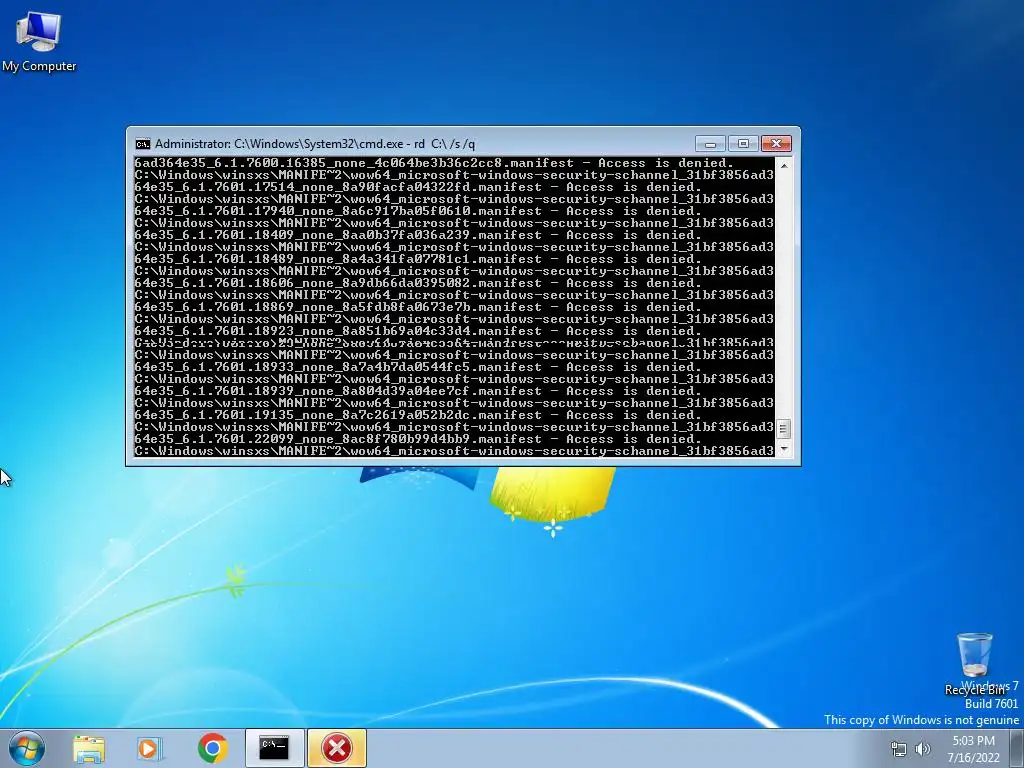The image size is (1024, 768).
Task: Click console line containing 19135_none_8a7c2619a052b2dc.manifest
Action: click(x=418, y=415)
